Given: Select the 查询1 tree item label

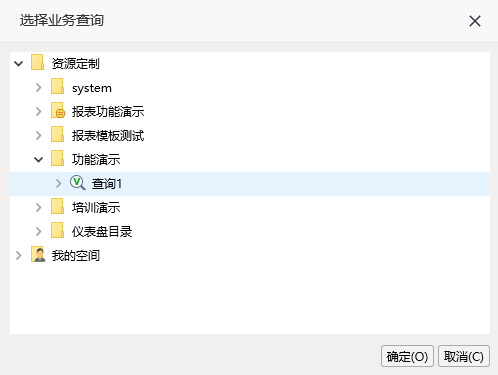Looking at the screenshot, I should (107, 184).
